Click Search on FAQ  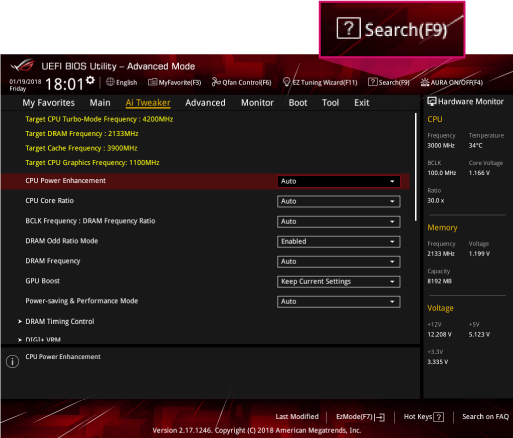coord(485,417)
